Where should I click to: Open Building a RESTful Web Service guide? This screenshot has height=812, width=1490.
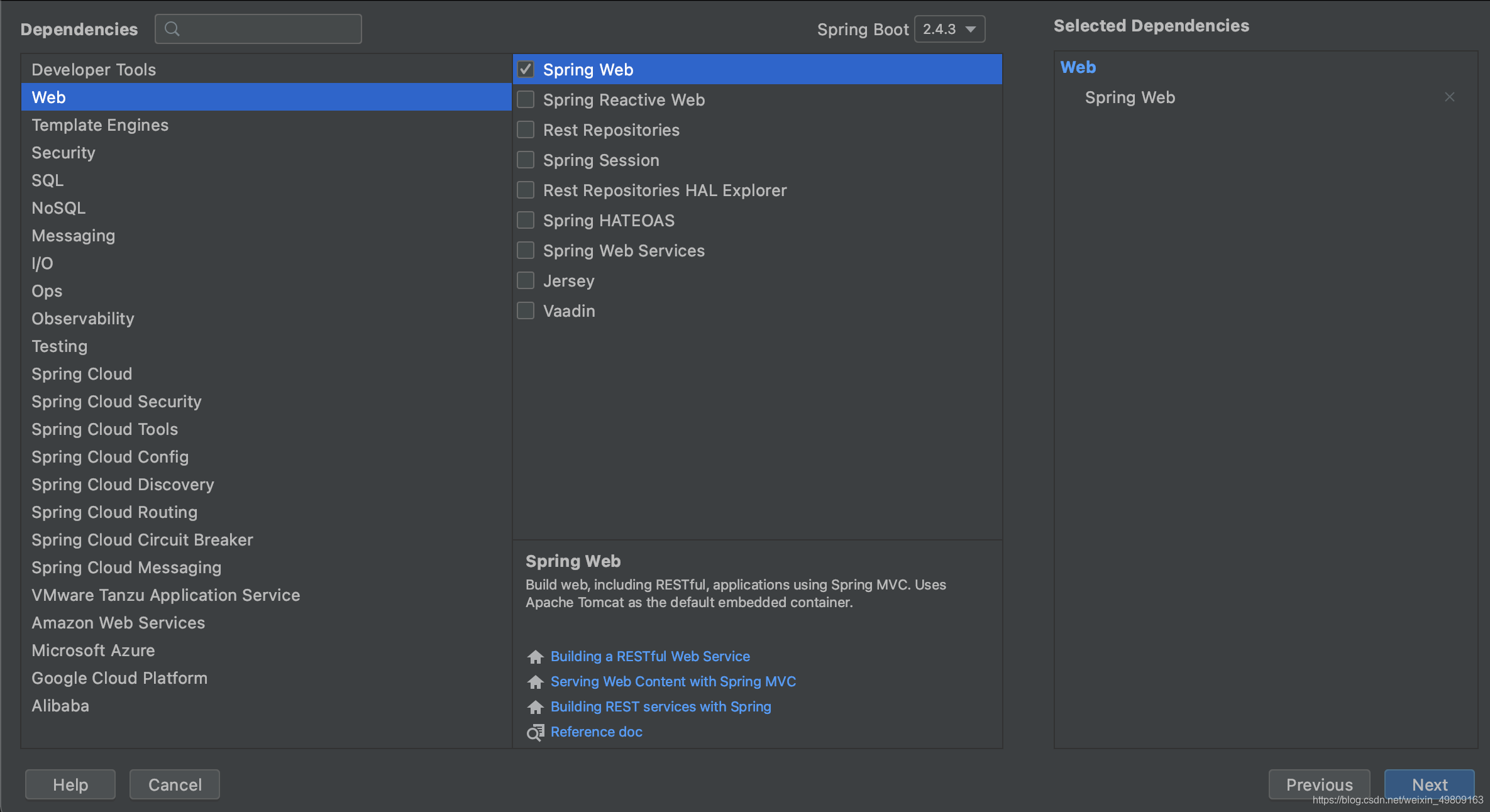pos(650,656)
